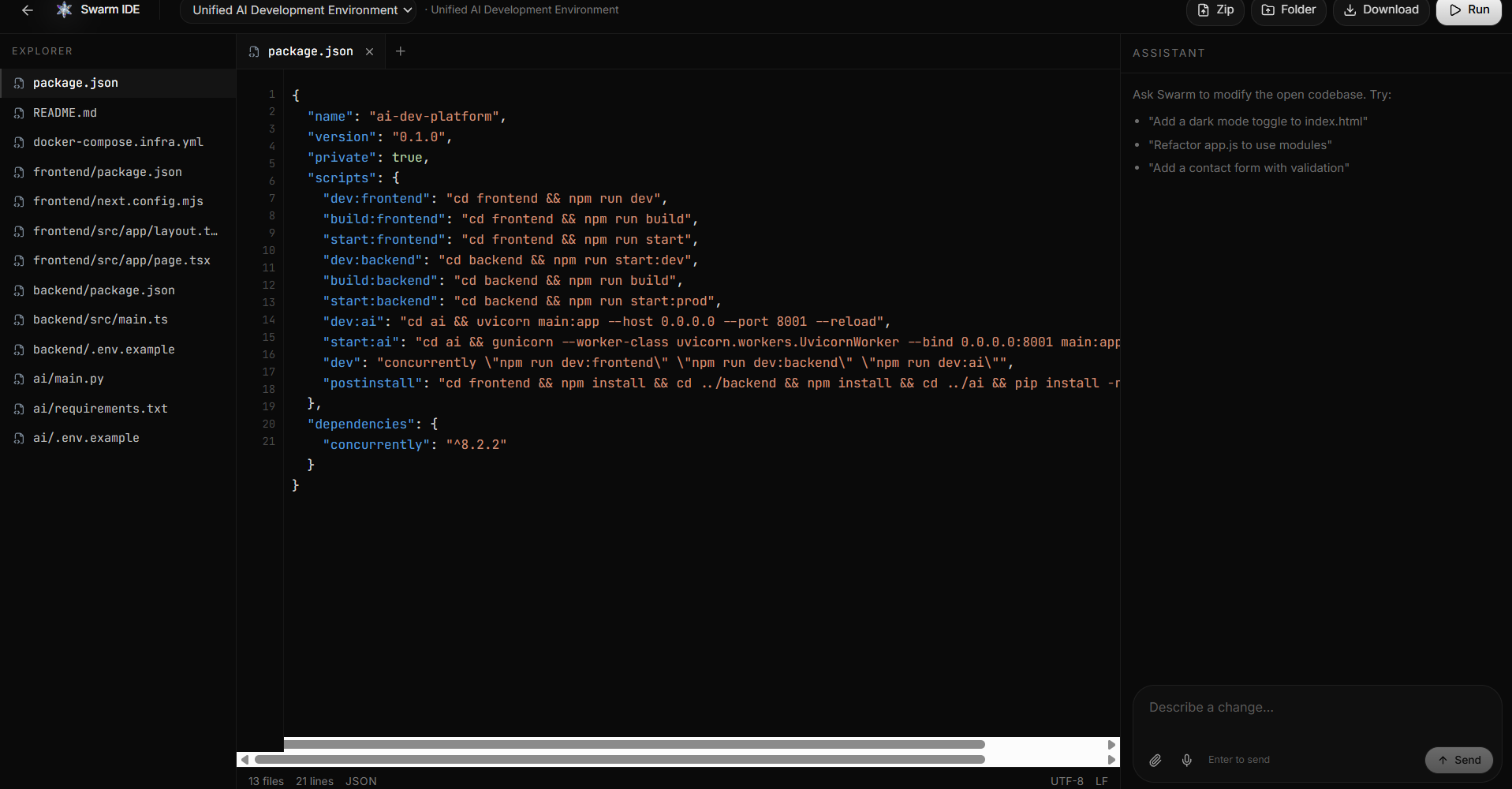This screenshot has width=1512, height=789.
Task: Open docker-compose.infra.yml file
Action: point(118,142)
